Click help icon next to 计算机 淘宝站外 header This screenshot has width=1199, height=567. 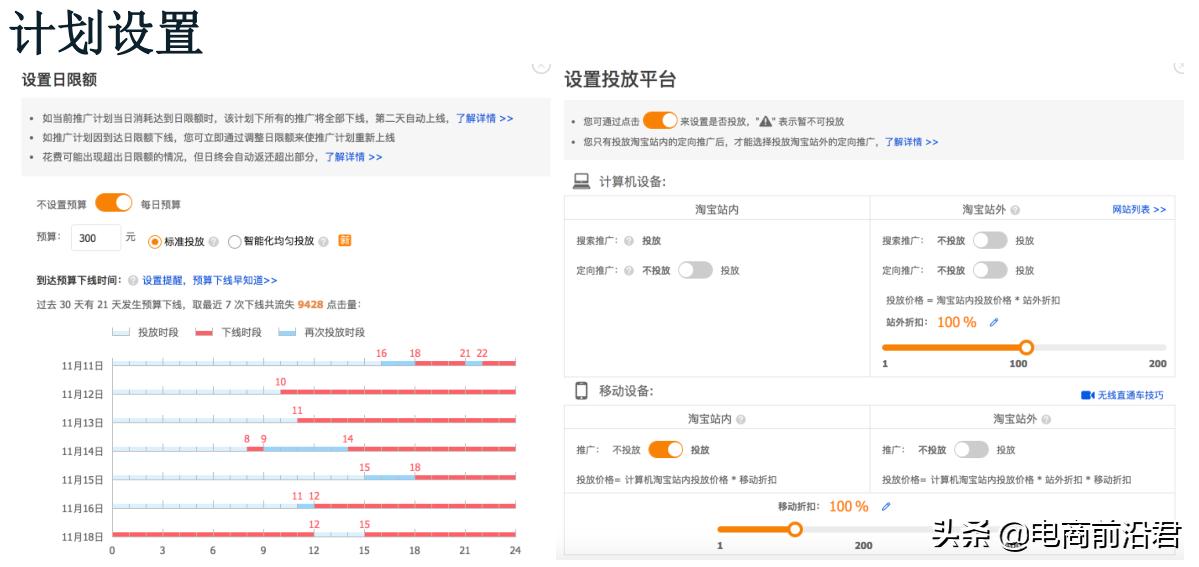pos(1015,210)
